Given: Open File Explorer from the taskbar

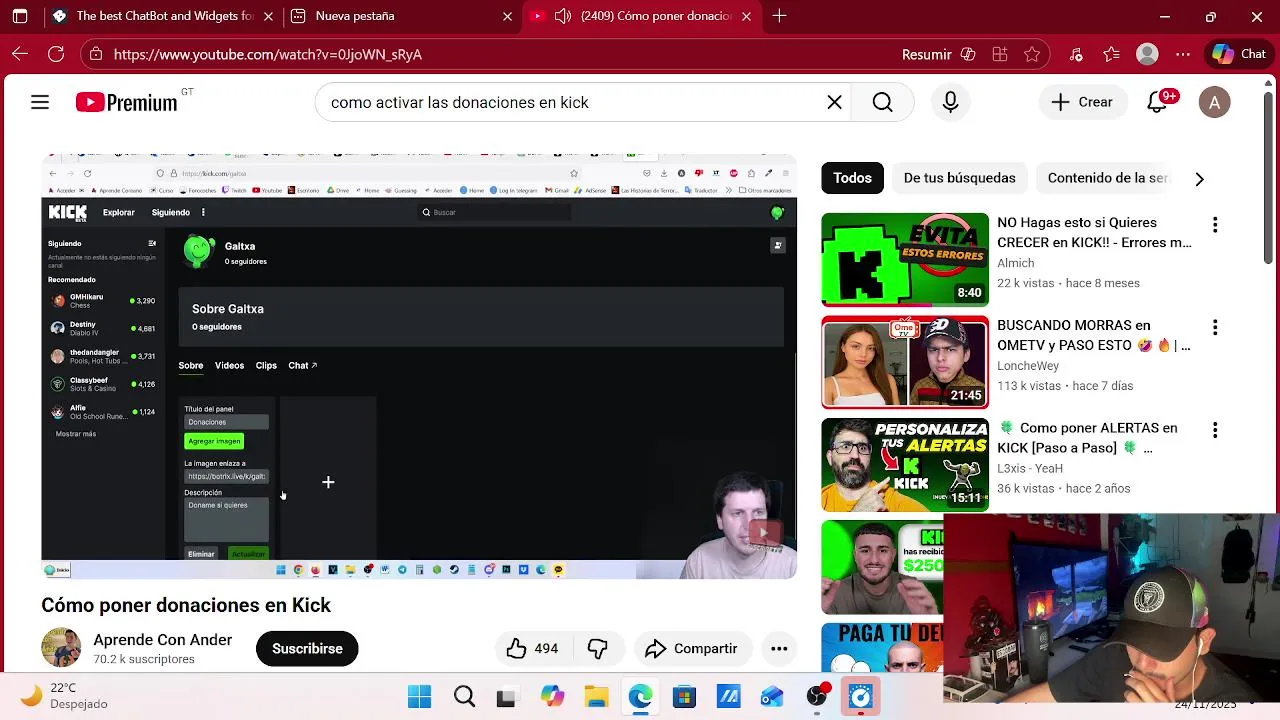Looking at the screenshot, I should pyautogui.click(x=596, y=696).
